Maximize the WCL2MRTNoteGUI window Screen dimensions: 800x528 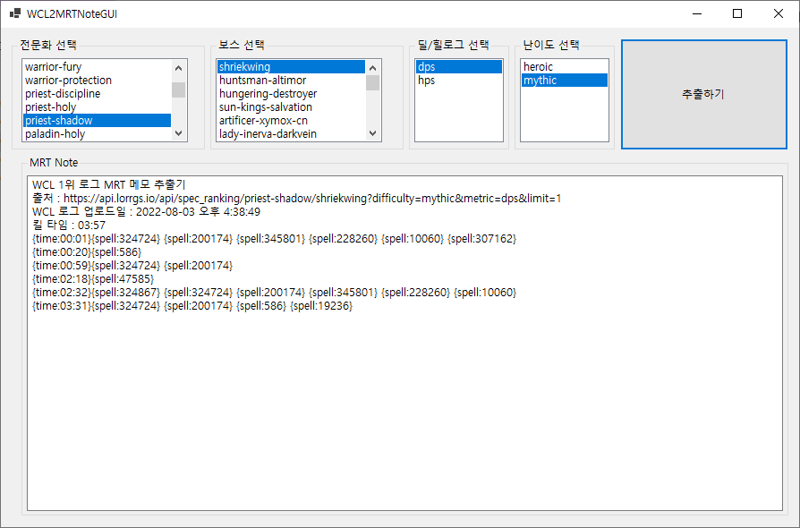[737, 14]
